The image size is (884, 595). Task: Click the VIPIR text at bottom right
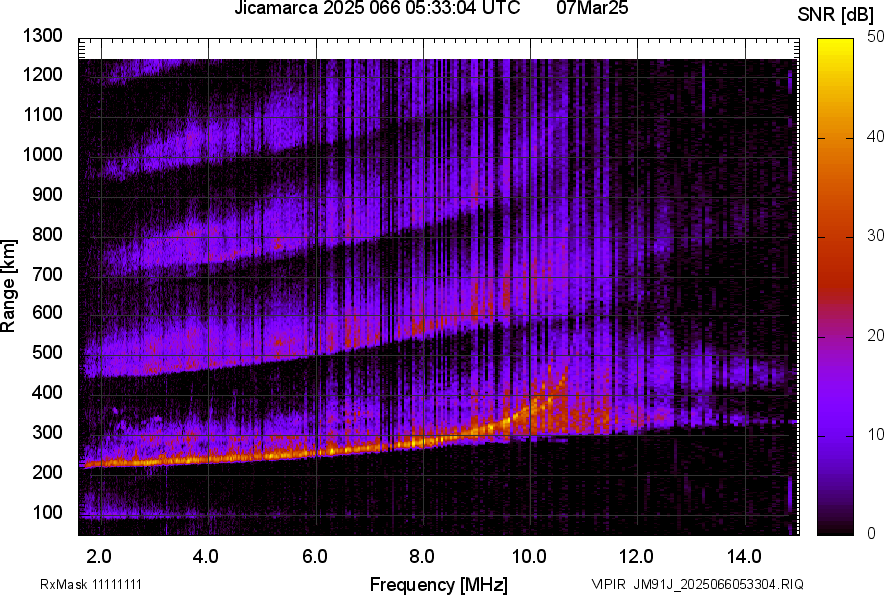coord(608,584)
